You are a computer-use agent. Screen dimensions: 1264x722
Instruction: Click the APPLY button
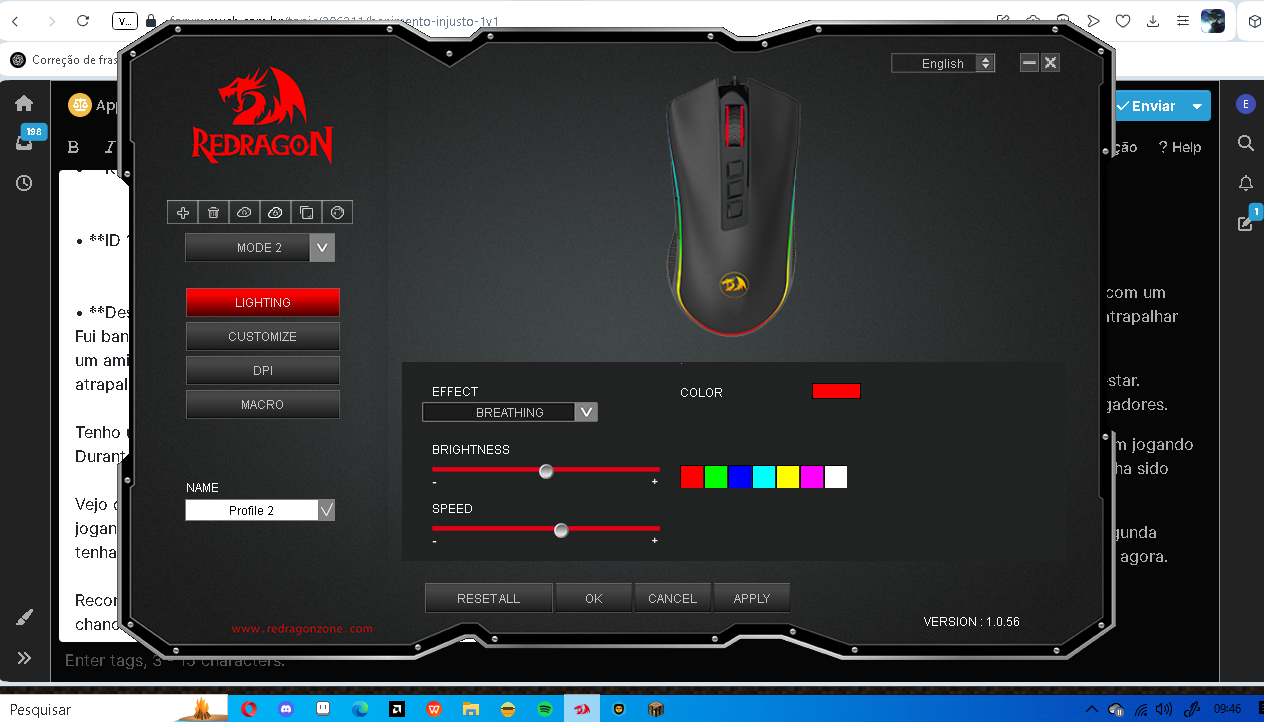752,598
